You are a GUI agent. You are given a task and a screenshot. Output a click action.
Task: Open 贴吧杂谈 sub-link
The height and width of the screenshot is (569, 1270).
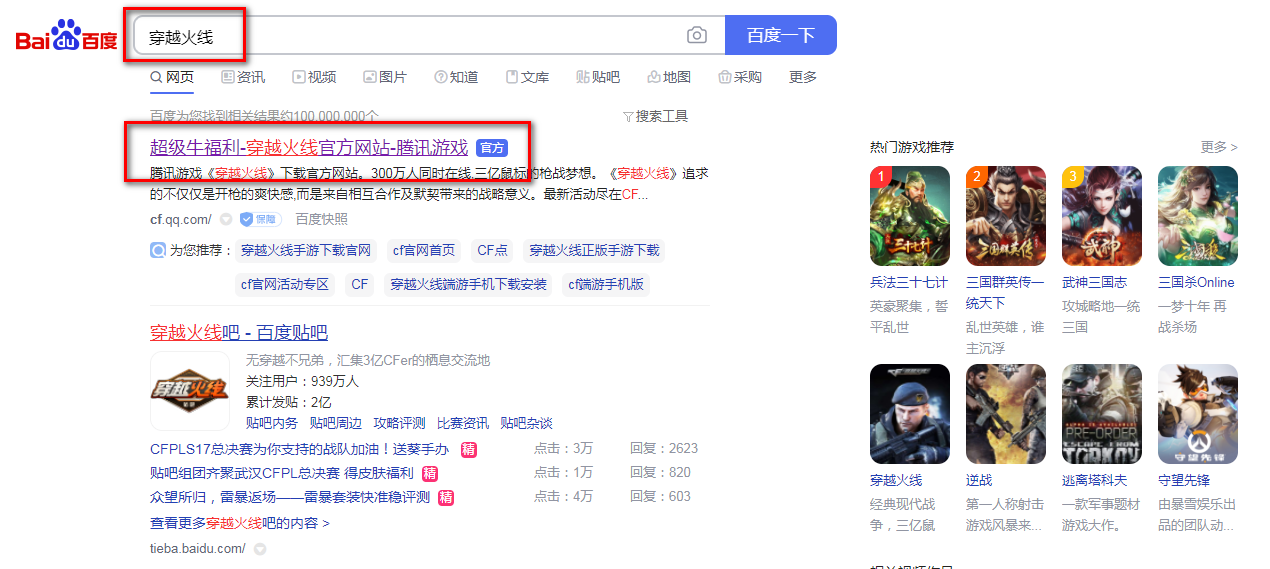tap(526, 423)
